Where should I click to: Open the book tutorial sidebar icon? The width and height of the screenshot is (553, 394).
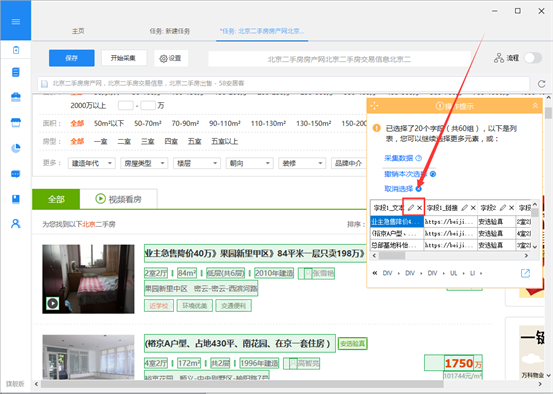click(x=16, y=199)
